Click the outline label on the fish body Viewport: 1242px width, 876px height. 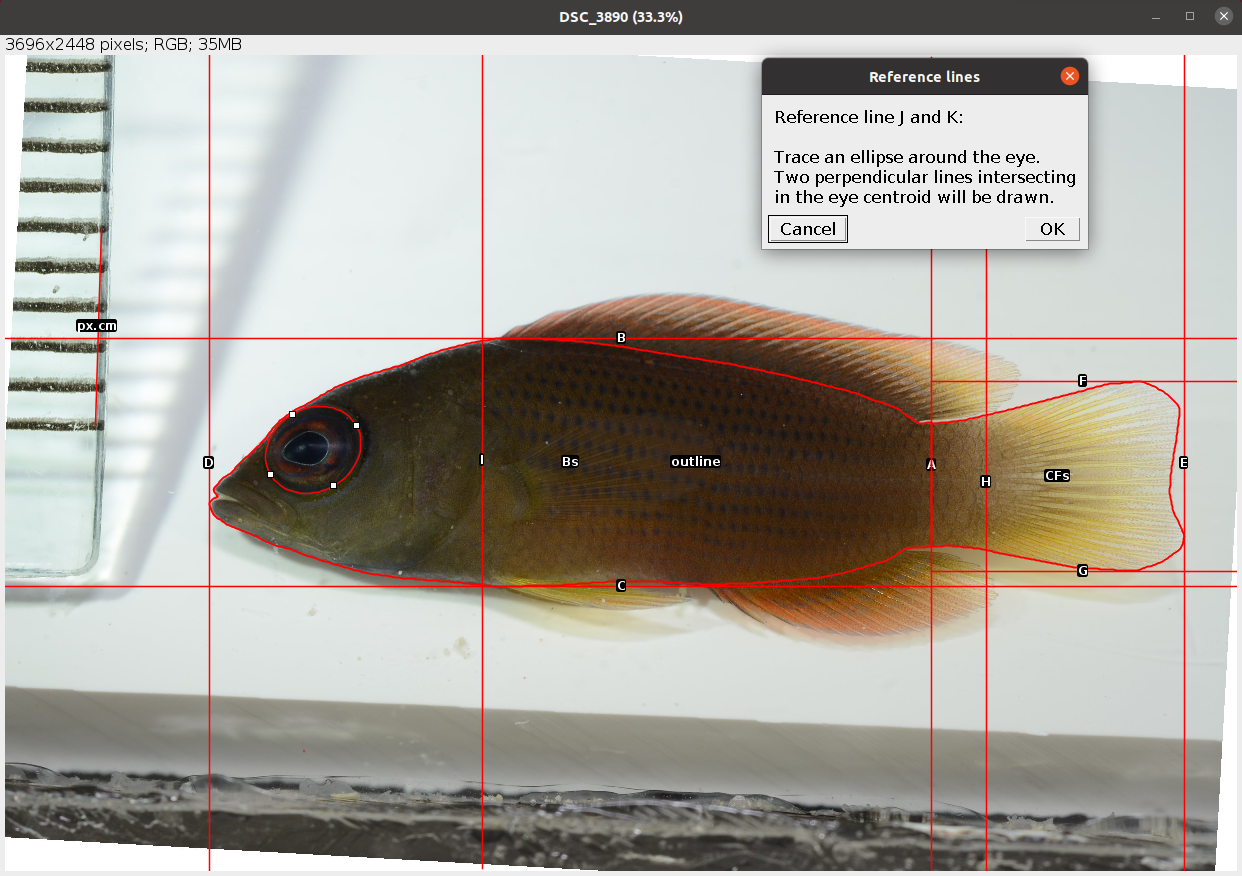pos(695,462)
